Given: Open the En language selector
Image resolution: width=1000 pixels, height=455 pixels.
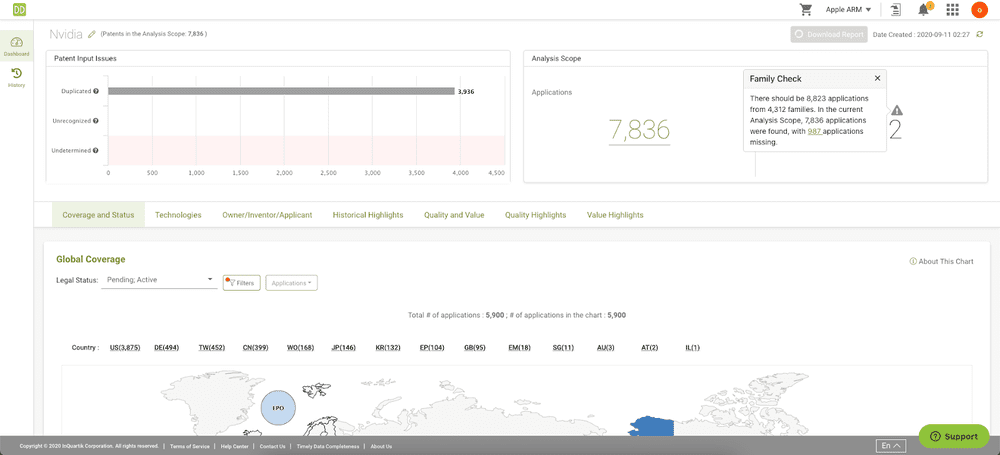Looking at the screenshot, I should 892,445.
